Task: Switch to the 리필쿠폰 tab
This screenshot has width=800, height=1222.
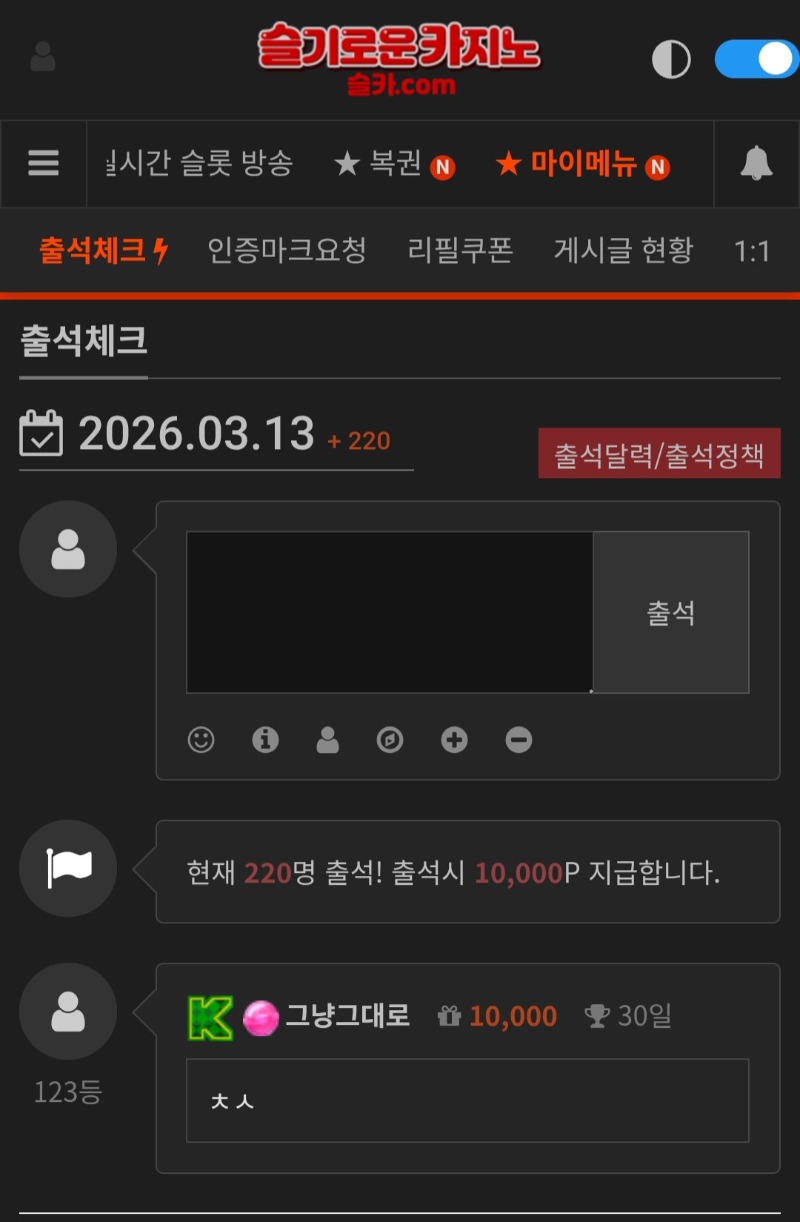Action: [x=460, y=251]
